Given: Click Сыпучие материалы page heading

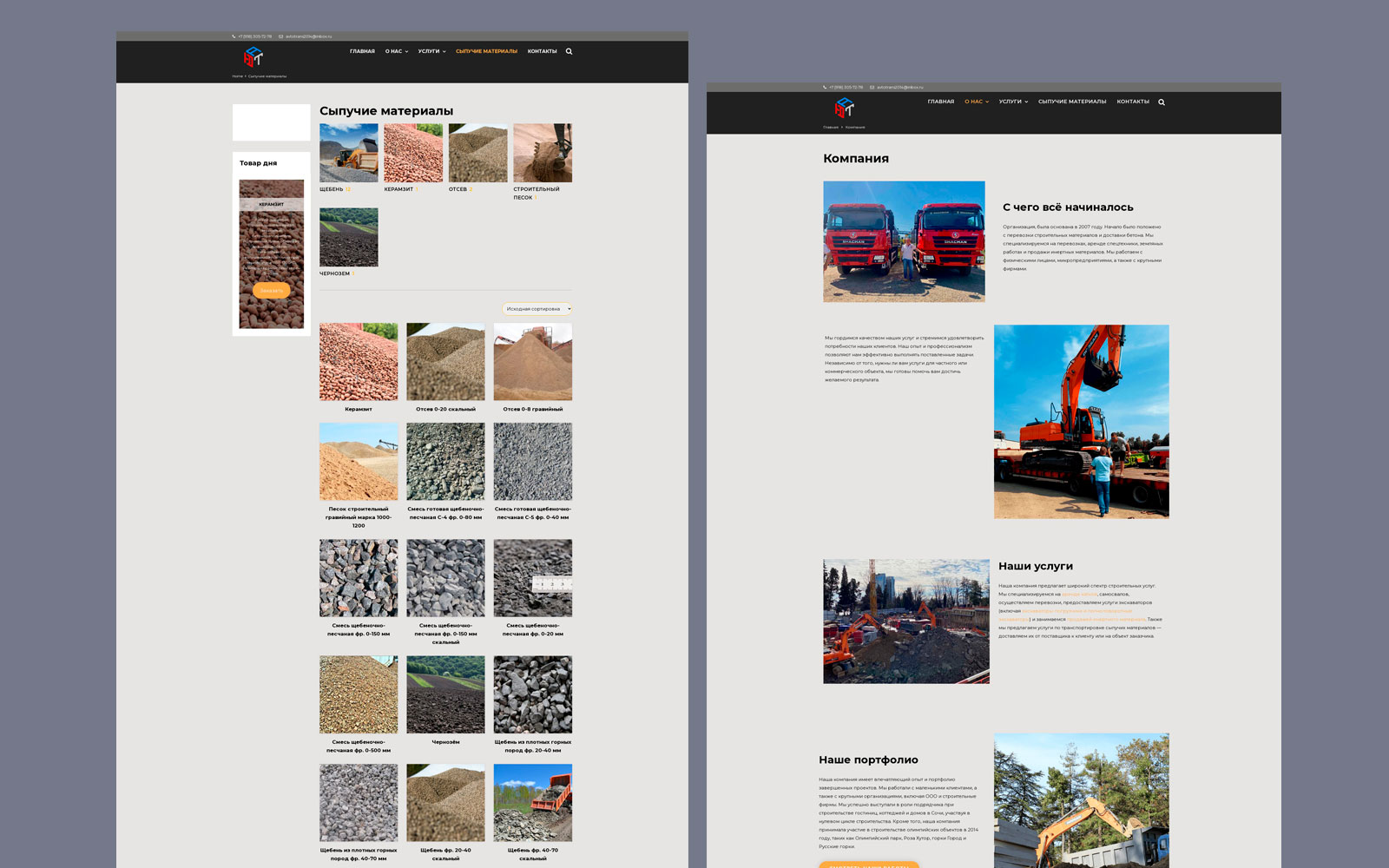Looking at the screenshot, I should click(386, 111).
